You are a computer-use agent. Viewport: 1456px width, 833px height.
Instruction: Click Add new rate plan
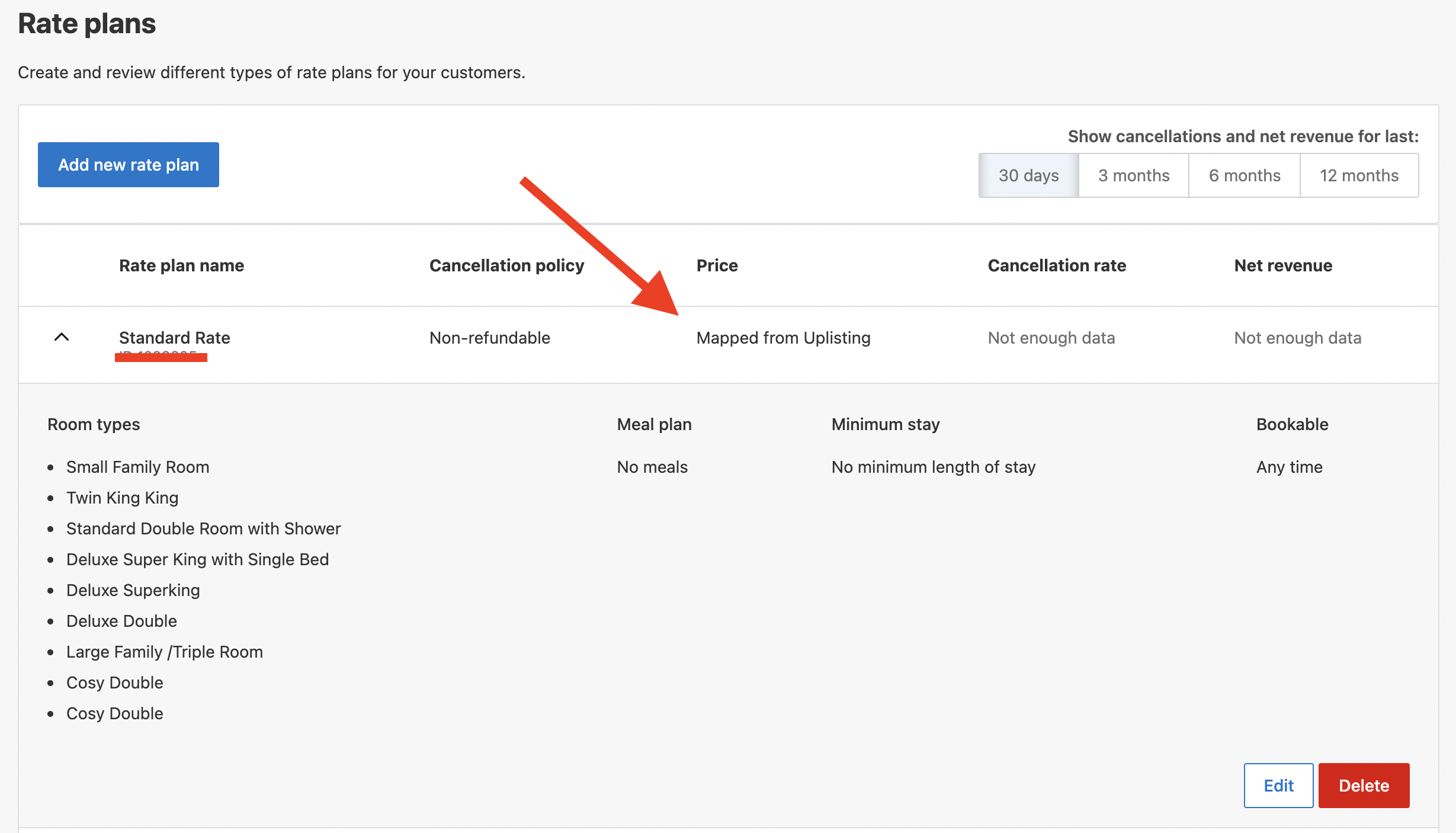(128, 165)
